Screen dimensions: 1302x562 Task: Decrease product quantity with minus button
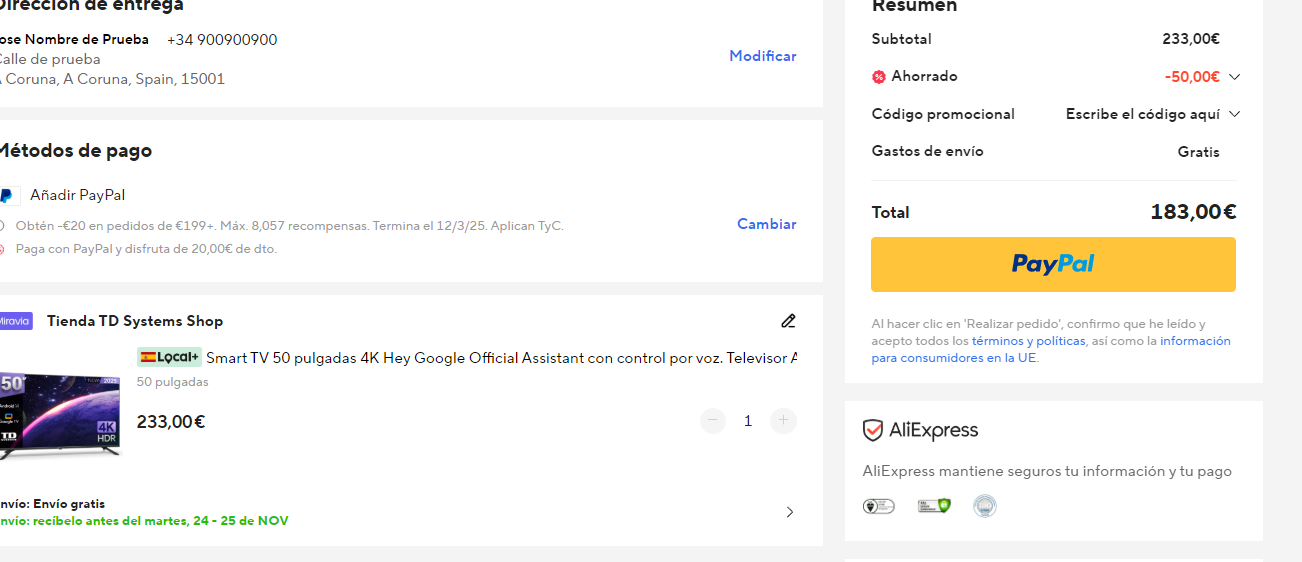(713, 421)
